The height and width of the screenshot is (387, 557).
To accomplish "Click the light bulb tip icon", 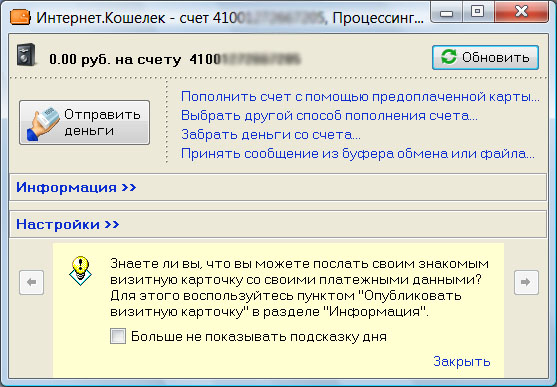I will [x=81, y=271].
